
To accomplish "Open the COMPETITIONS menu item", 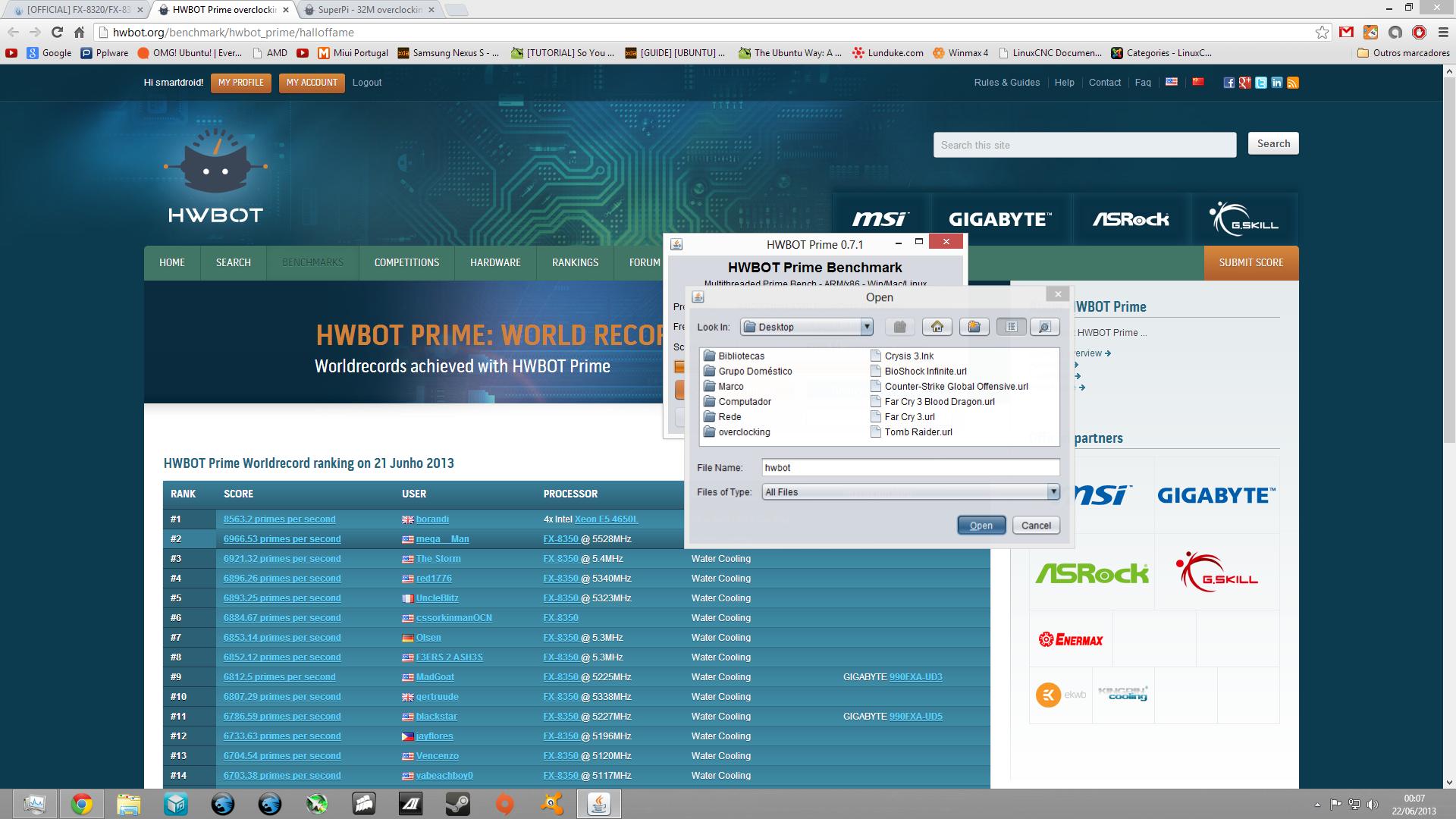I will 406,262.
